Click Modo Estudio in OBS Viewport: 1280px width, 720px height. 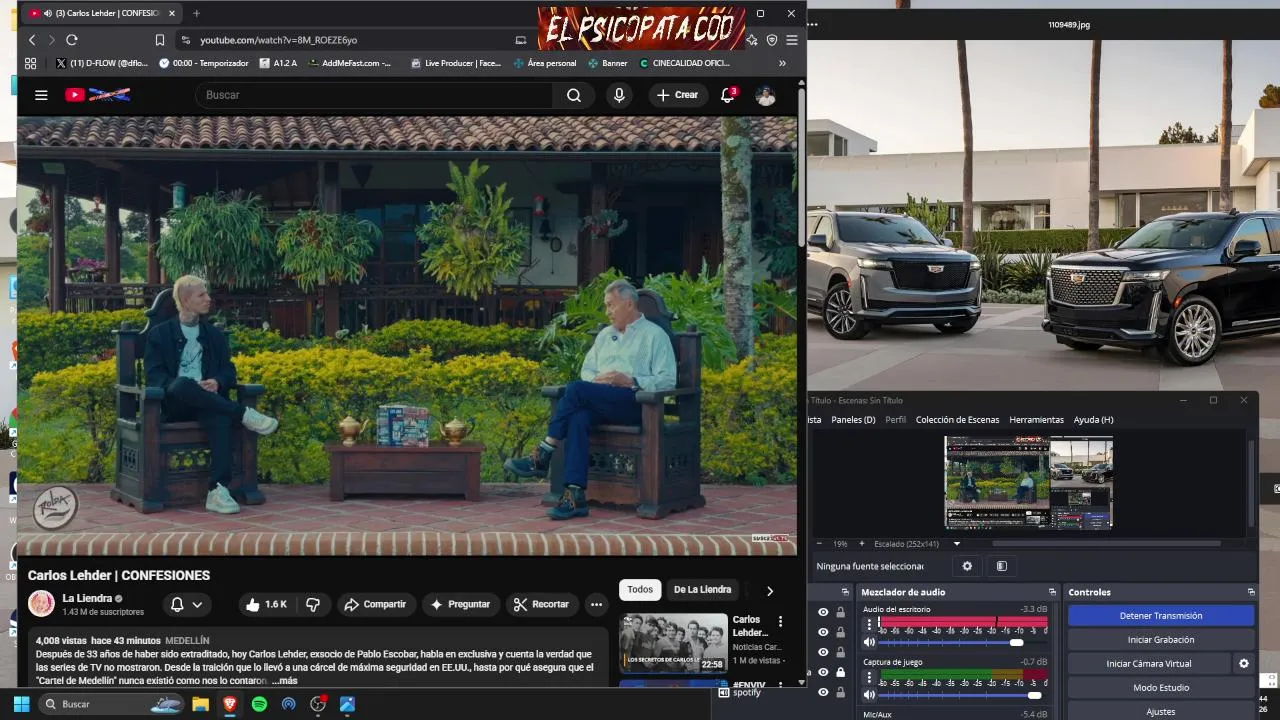pos(1161,688)
